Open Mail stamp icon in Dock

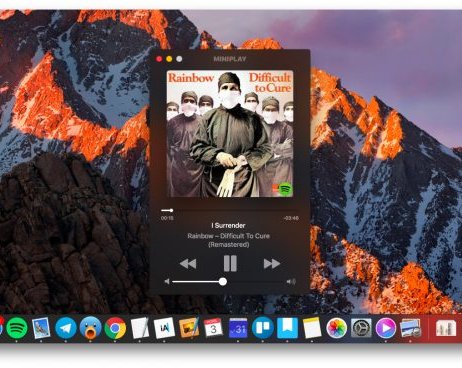tap(41, 328)
